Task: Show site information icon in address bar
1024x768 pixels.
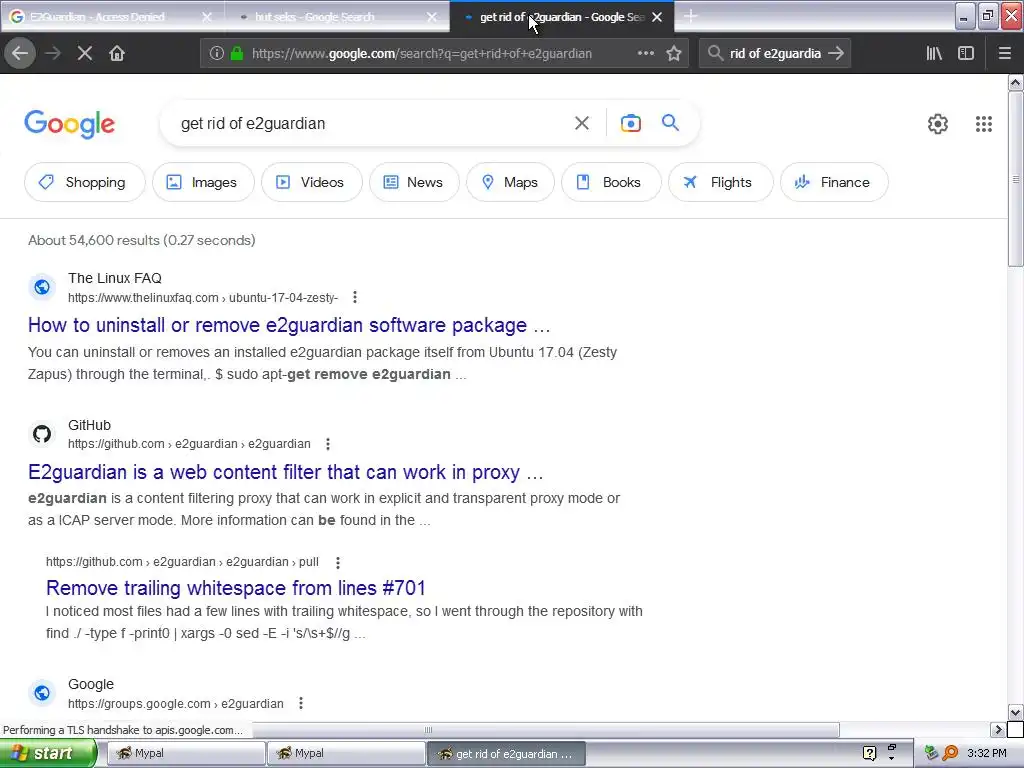Action: click(x=217, y=54)
